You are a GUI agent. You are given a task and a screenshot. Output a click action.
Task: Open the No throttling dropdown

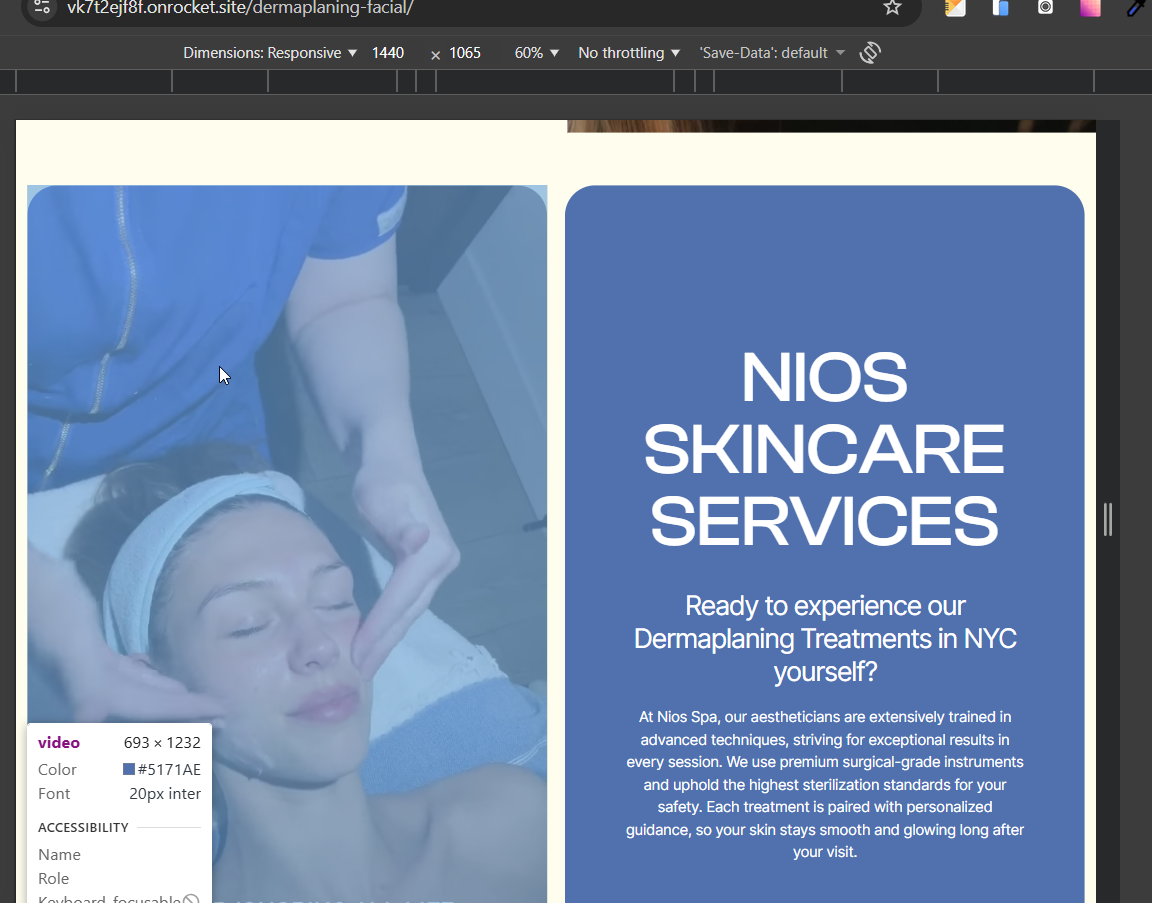(629, 53)
